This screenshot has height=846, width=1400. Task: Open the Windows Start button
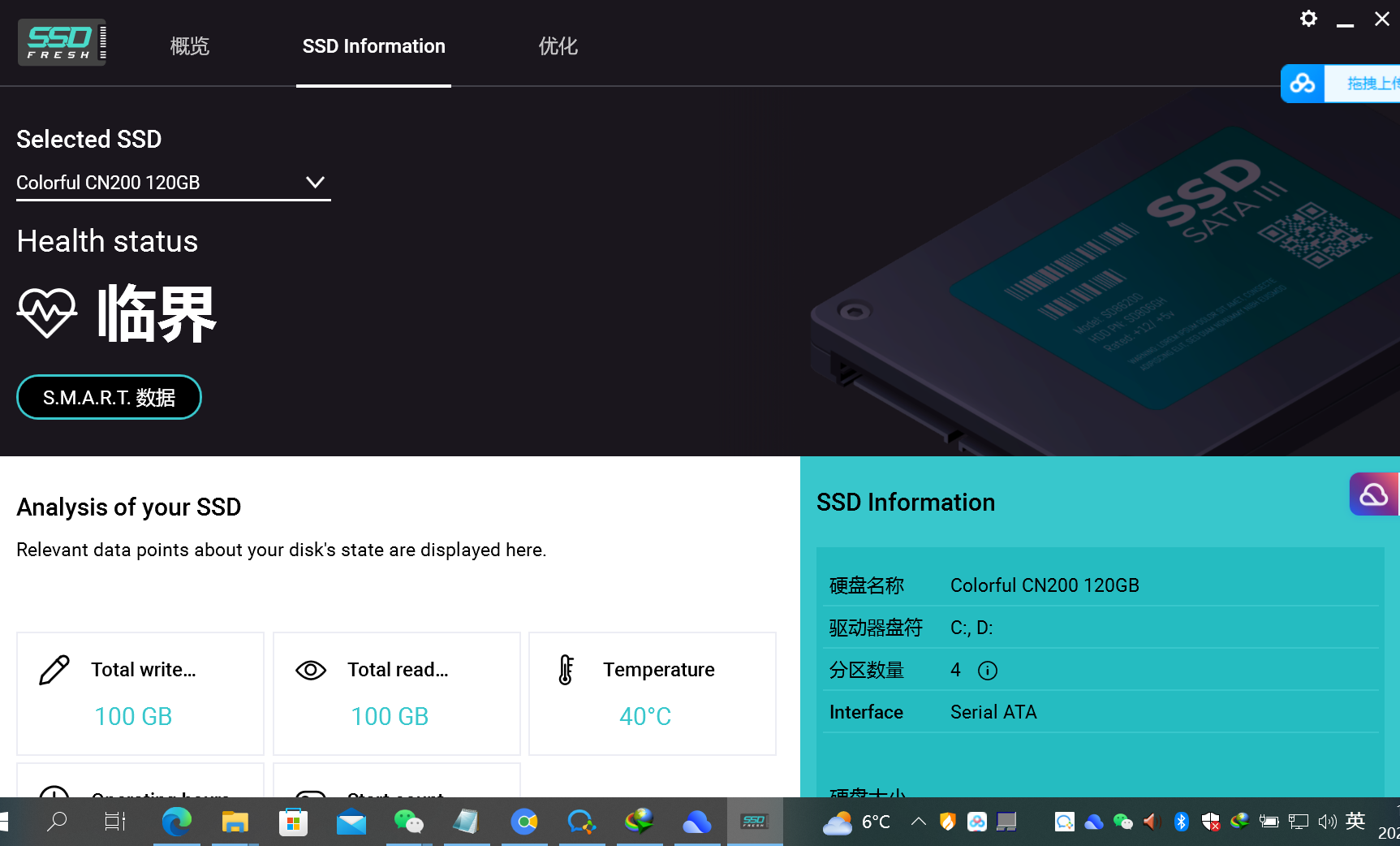[x=3, y=822]
